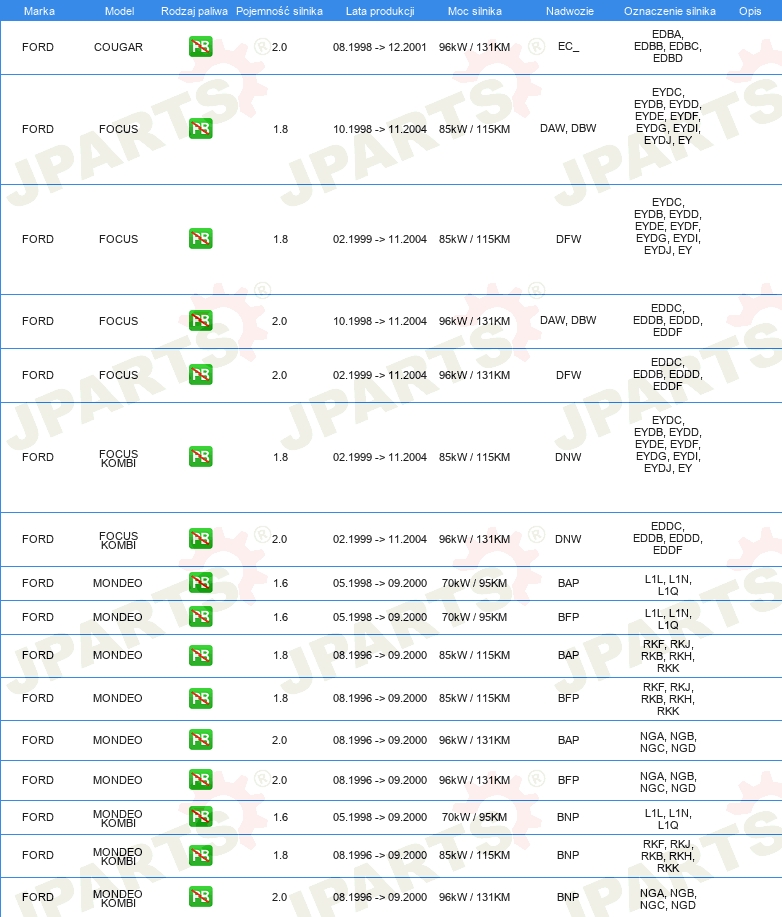Click the Opis column header

pyautogui.click(x=750, y=11)
